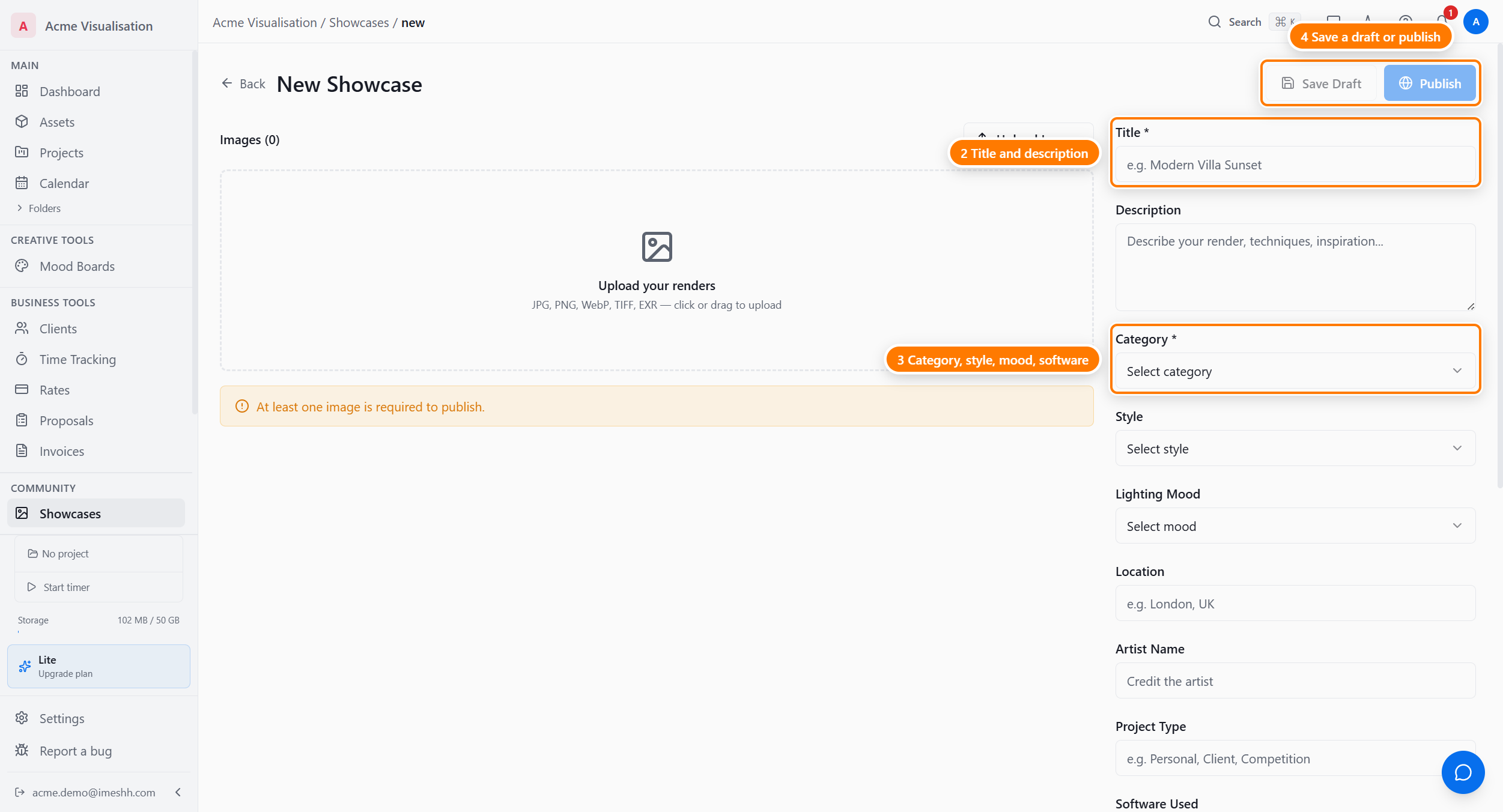Open the Lite Upgrade plan card
The image size is (1503, 812).
tap(99, 667)
